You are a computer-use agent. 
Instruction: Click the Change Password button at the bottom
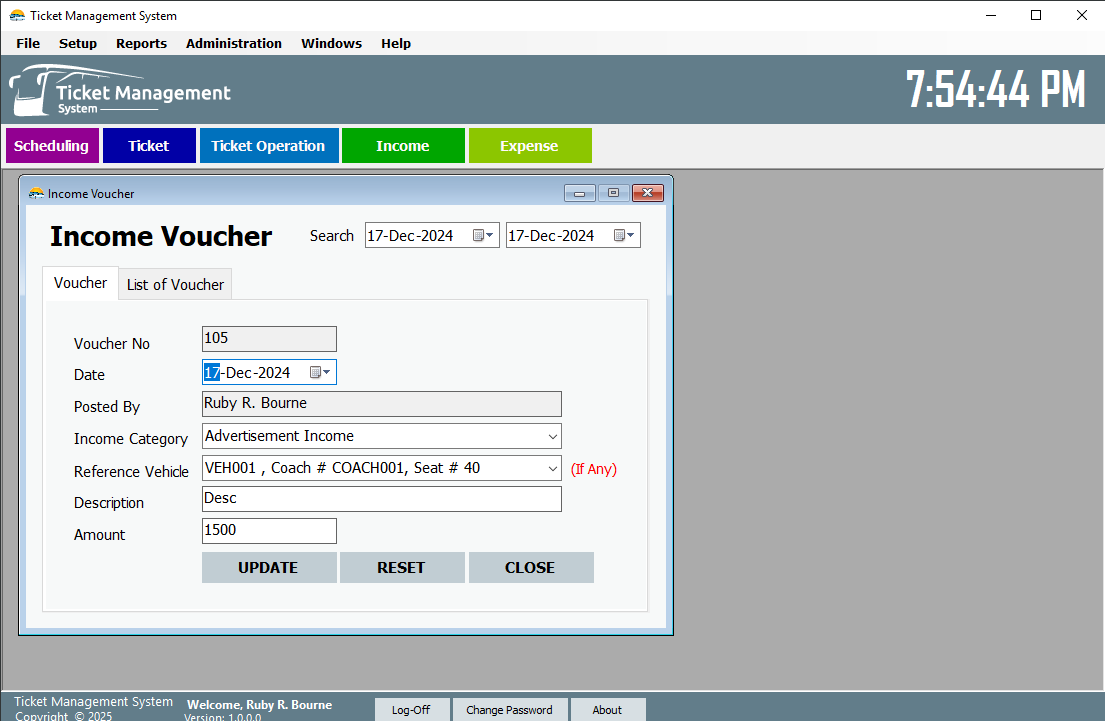[510, 709]
